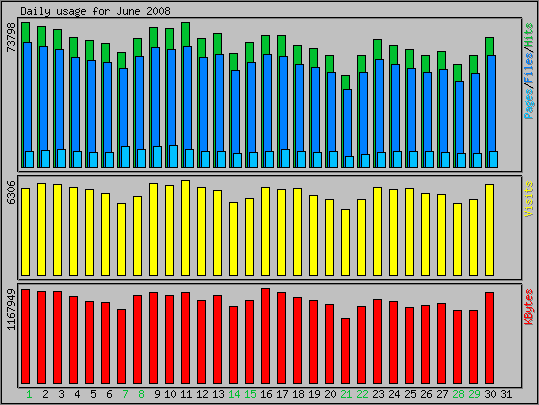Click the green Hits bar top for day 11

coord(185,34)
